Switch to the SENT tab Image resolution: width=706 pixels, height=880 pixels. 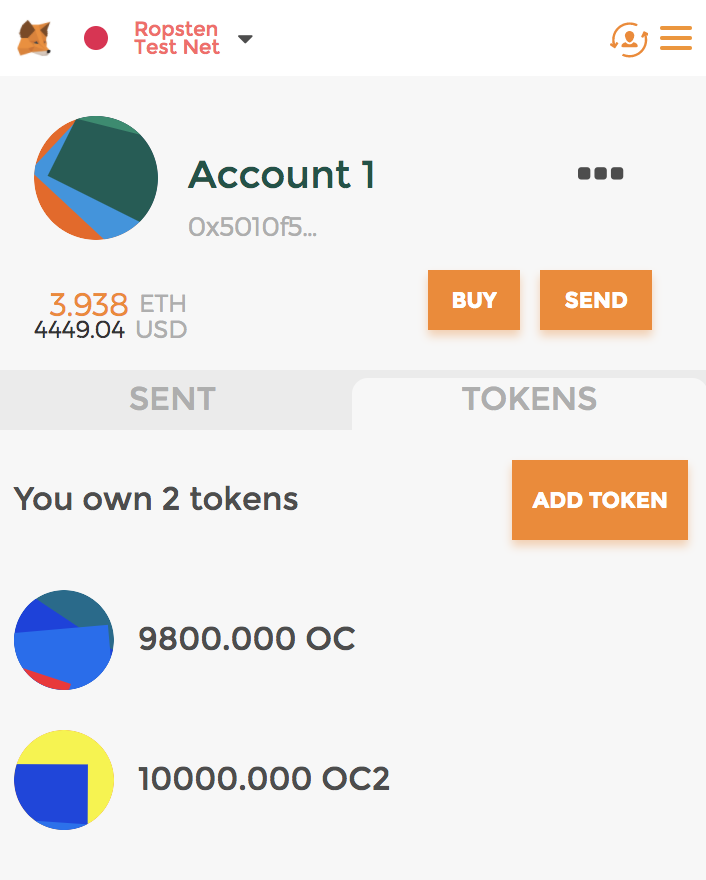pos(173,399)
